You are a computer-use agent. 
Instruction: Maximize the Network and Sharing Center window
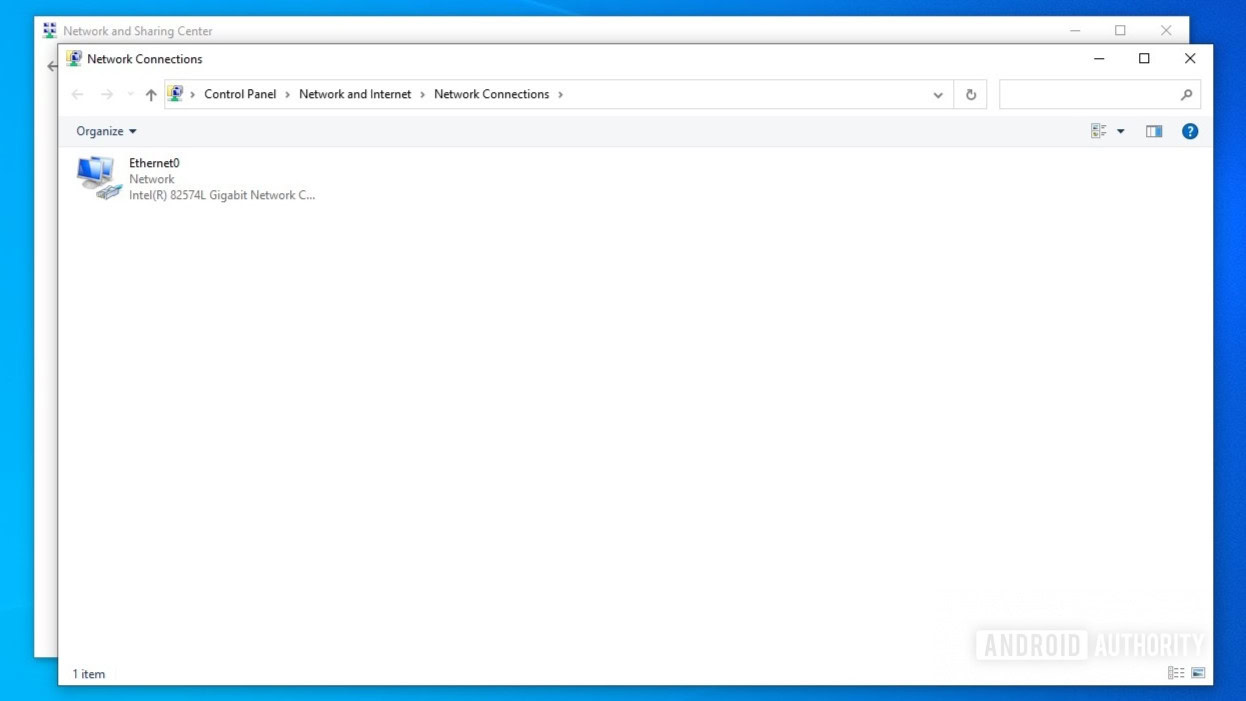click(x=1120, y=31)
